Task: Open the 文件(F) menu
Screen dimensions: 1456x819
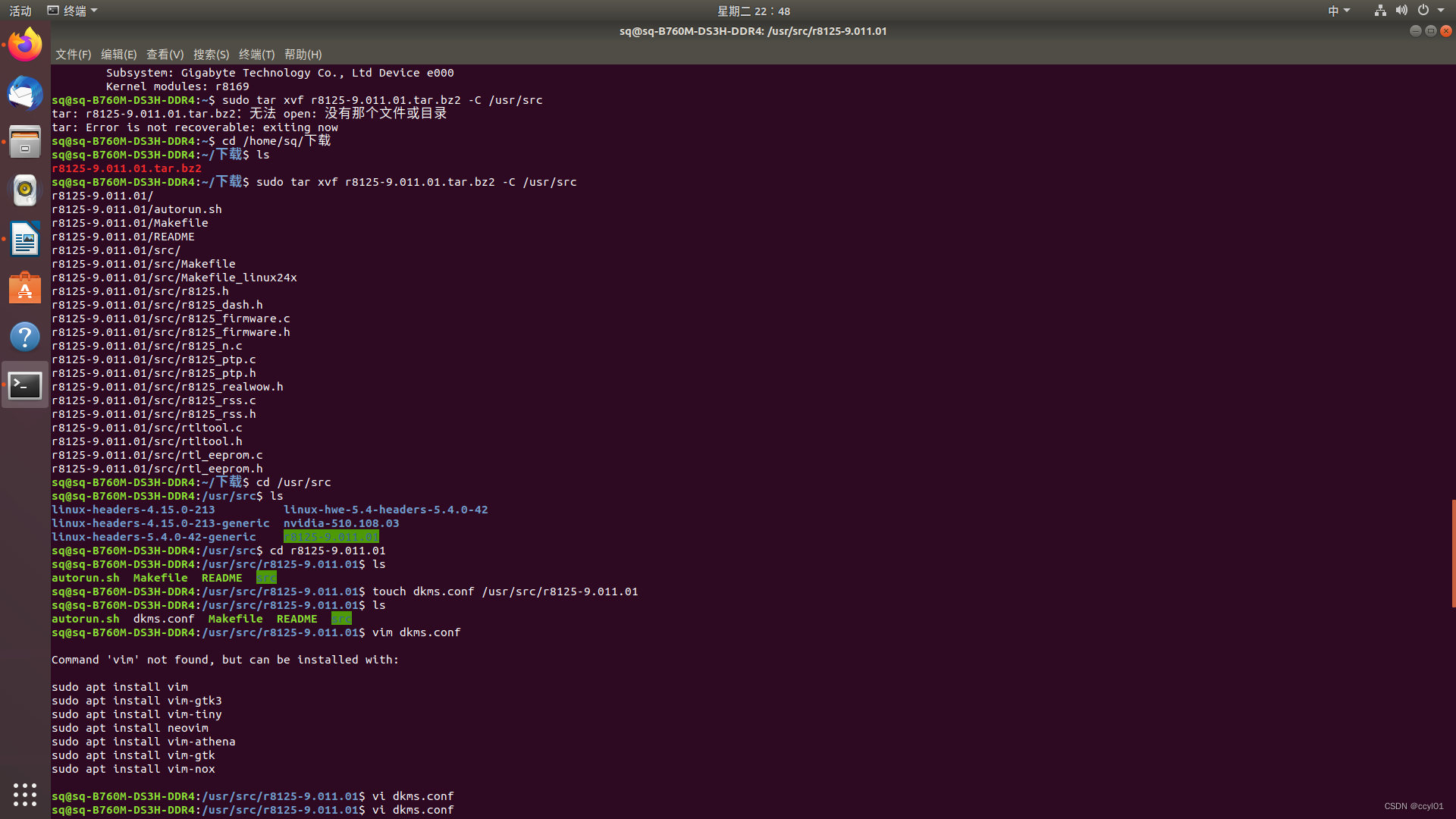Action: click(73, 55)
